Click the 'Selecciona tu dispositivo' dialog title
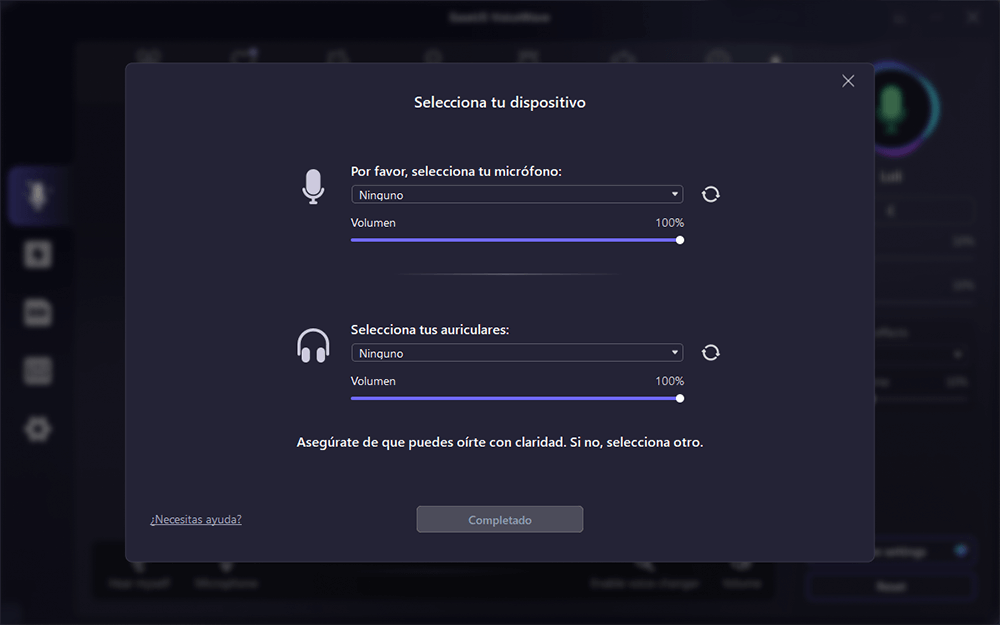This screenshot has width=1000, height=625. tap(500, 103)
